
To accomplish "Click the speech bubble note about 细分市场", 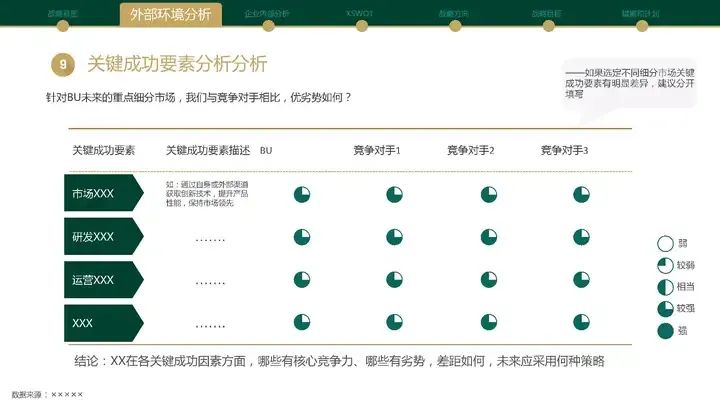I will (x=630, y=83).
